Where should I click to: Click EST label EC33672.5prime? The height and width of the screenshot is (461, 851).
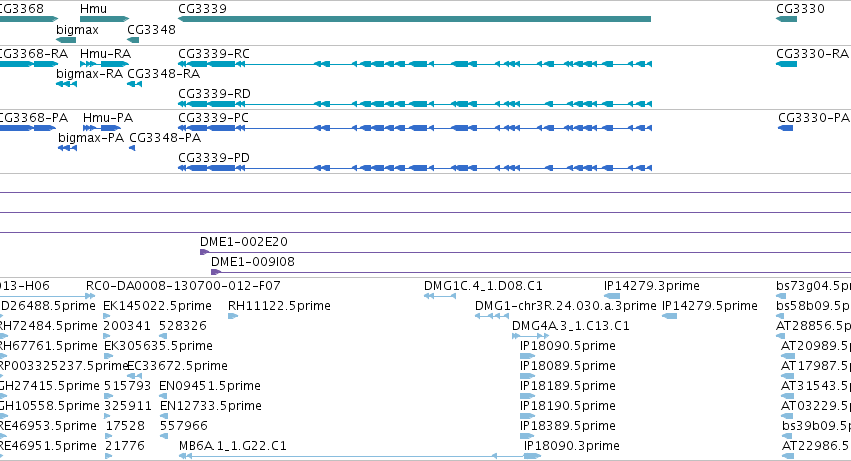click(177, 366)
